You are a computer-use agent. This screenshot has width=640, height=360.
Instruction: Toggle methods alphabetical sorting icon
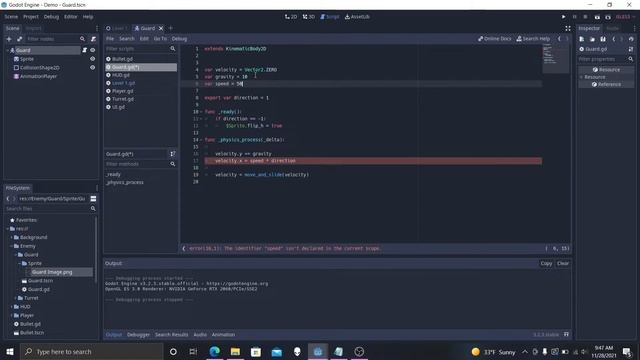click(x=173, y=154)
